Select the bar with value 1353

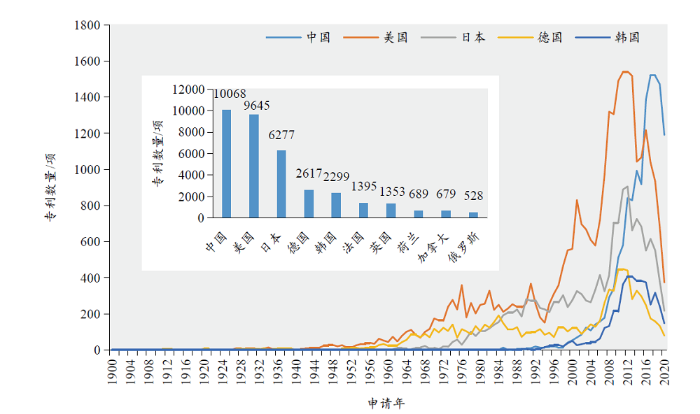pyautogui.click(x=391, y=210)
